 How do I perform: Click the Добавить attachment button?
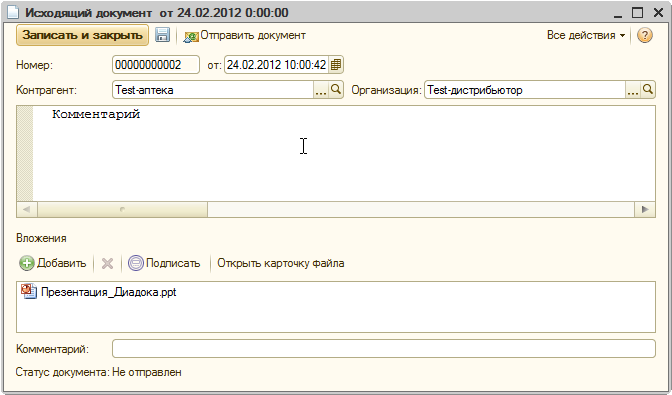(x=53, y=263)
